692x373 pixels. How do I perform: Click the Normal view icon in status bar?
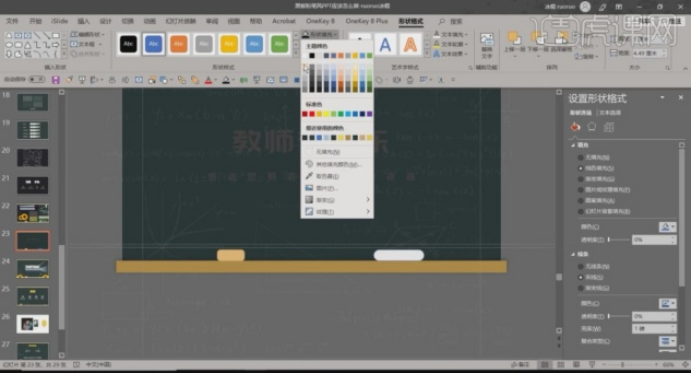pos(545,365)
